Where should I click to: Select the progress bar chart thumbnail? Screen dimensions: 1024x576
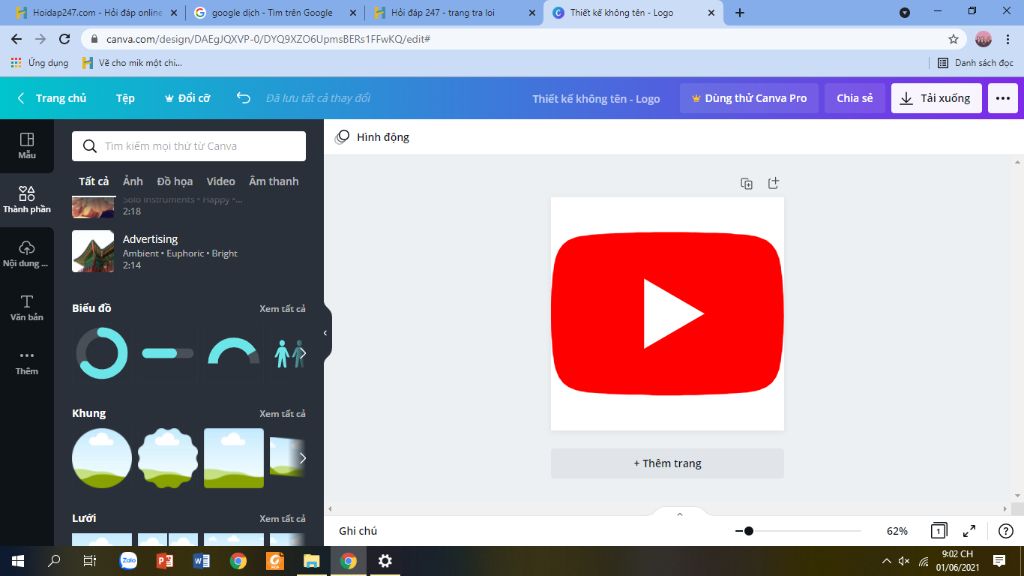168,353
